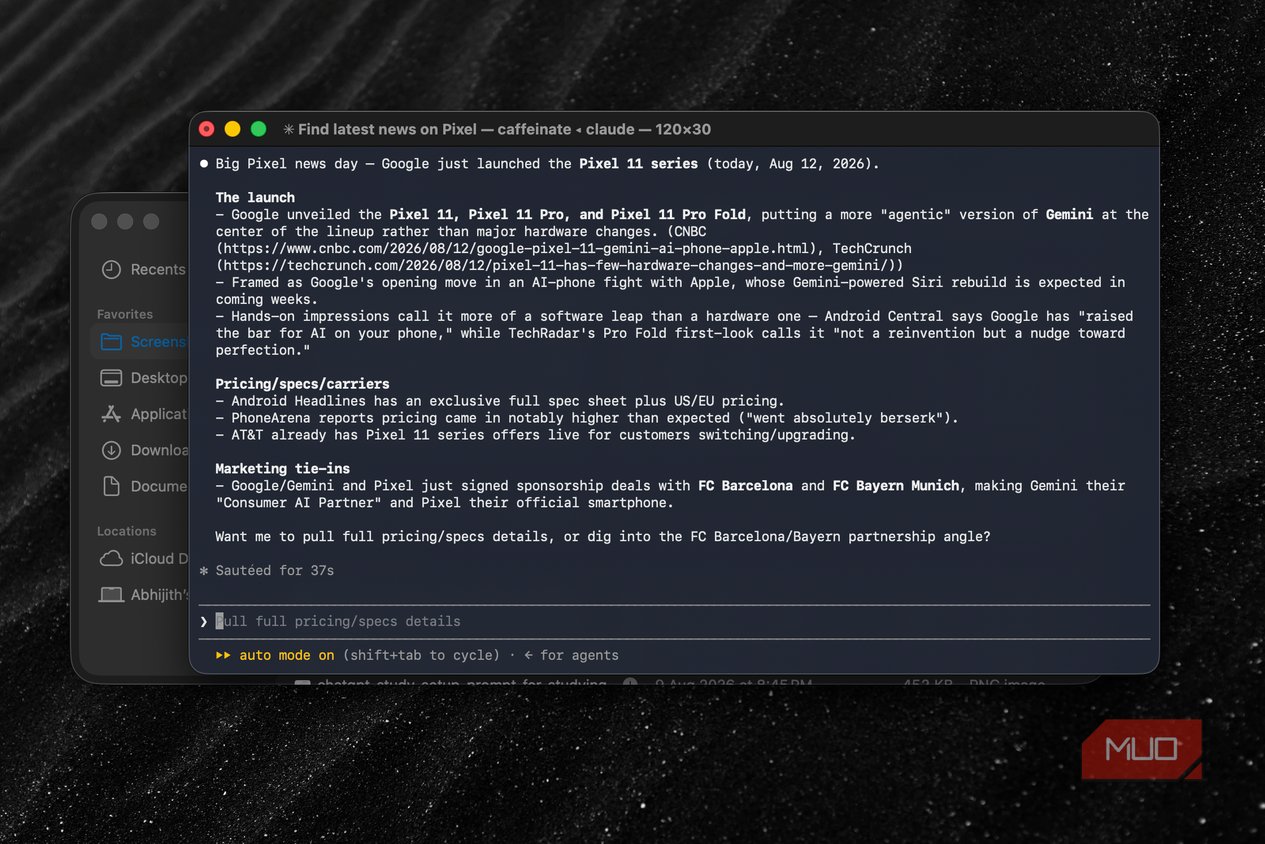This screenshot has width=1265, height=844.
Task: Select the Screenshots folder icon in Finder sidebar
Action: pyautogui.click(x=111, y=341)
